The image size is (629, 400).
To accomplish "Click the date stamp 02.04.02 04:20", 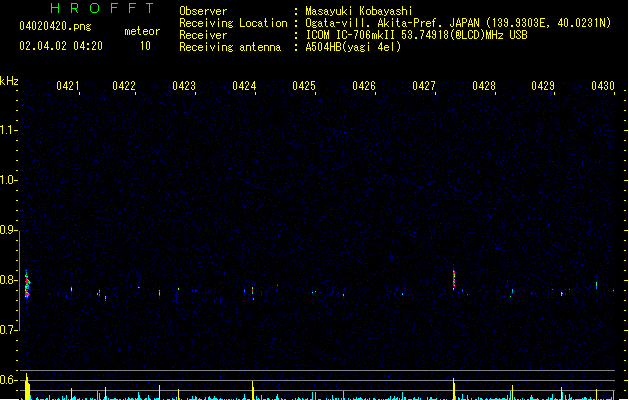I will (61, 46).
